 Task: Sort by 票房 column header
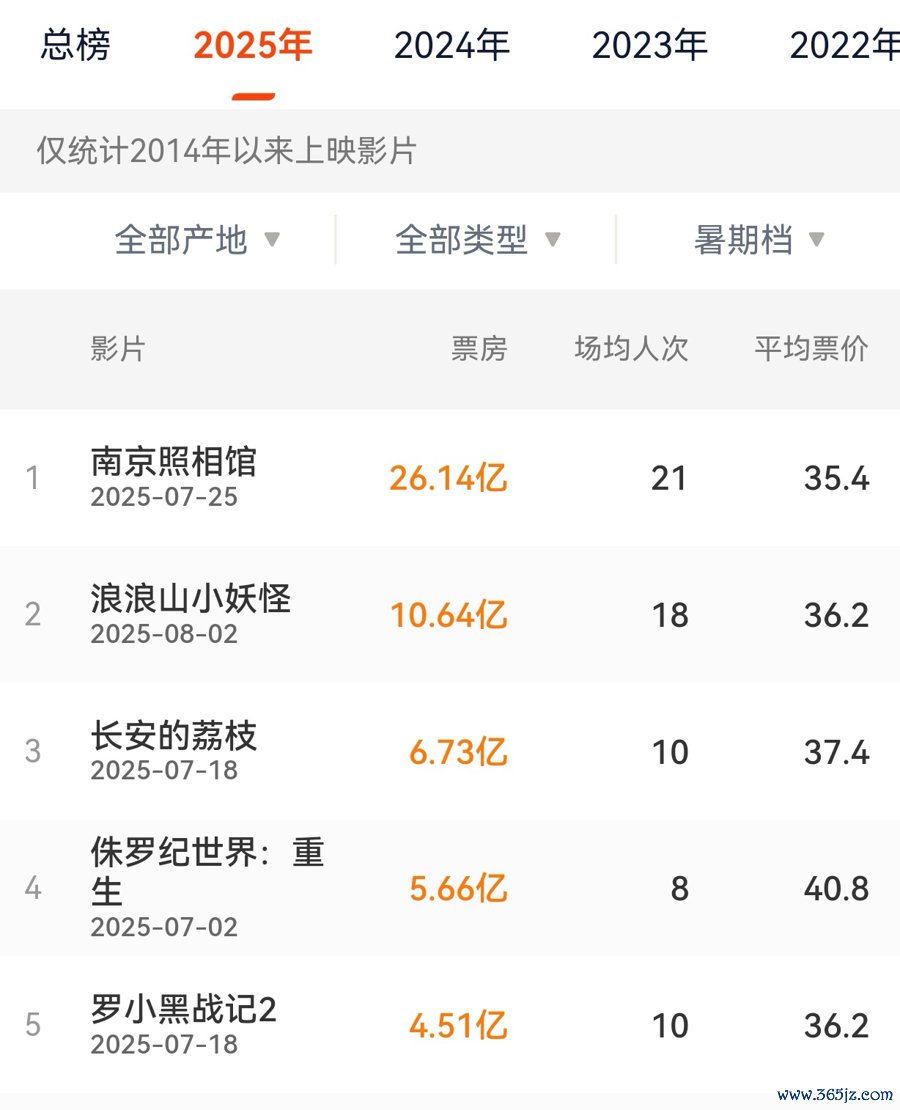pyautogui.click(x=479, y=348)
